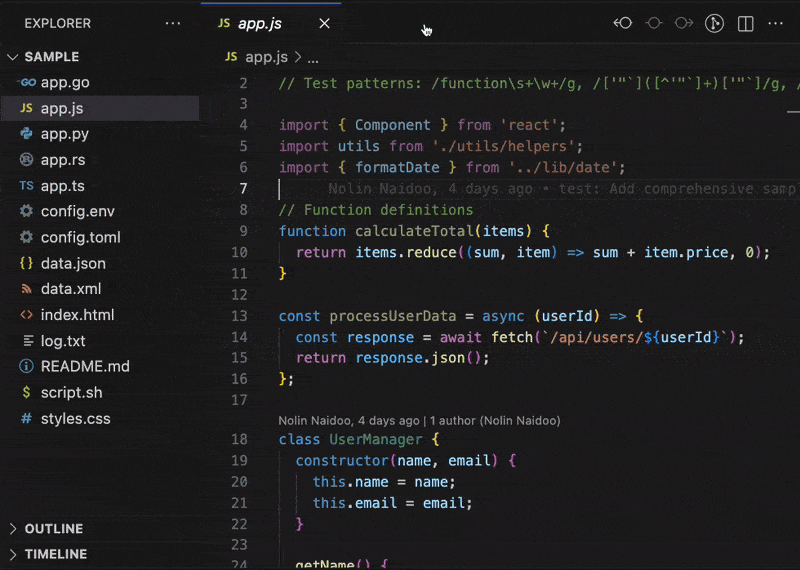
Task: Click the constructor keyword on line 19
Action: click(x=342, y=461)
